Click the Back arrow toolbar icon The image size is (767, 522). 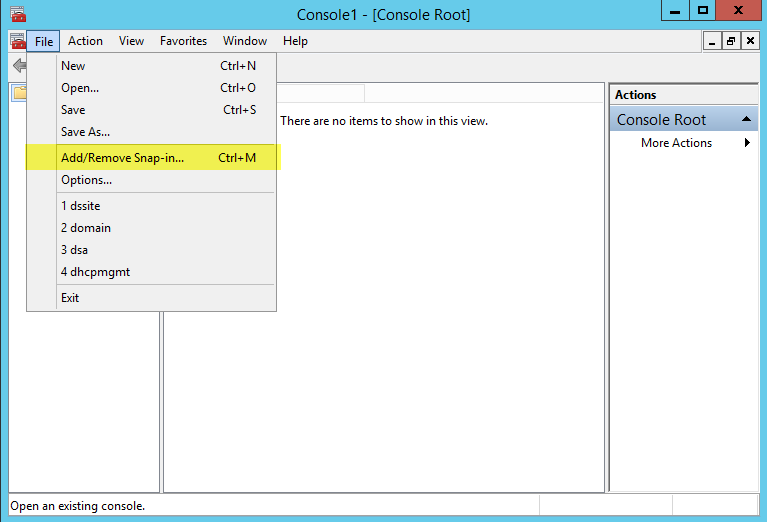point(18,66)
